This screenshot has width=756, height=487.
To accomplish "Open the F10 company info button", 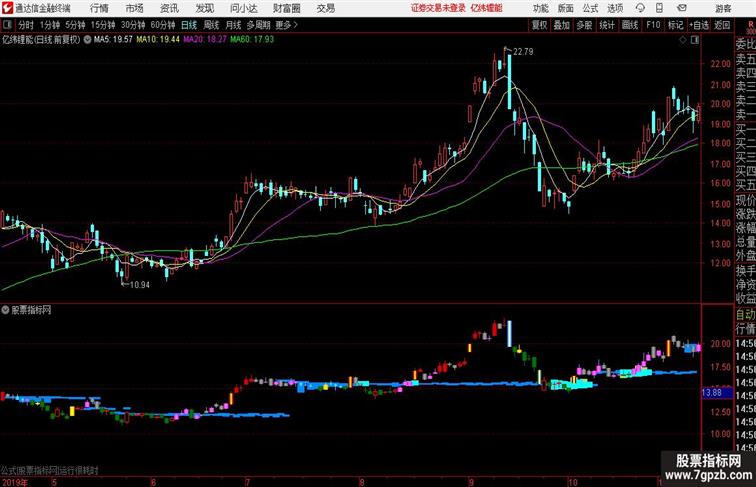I will pos(653,25).
